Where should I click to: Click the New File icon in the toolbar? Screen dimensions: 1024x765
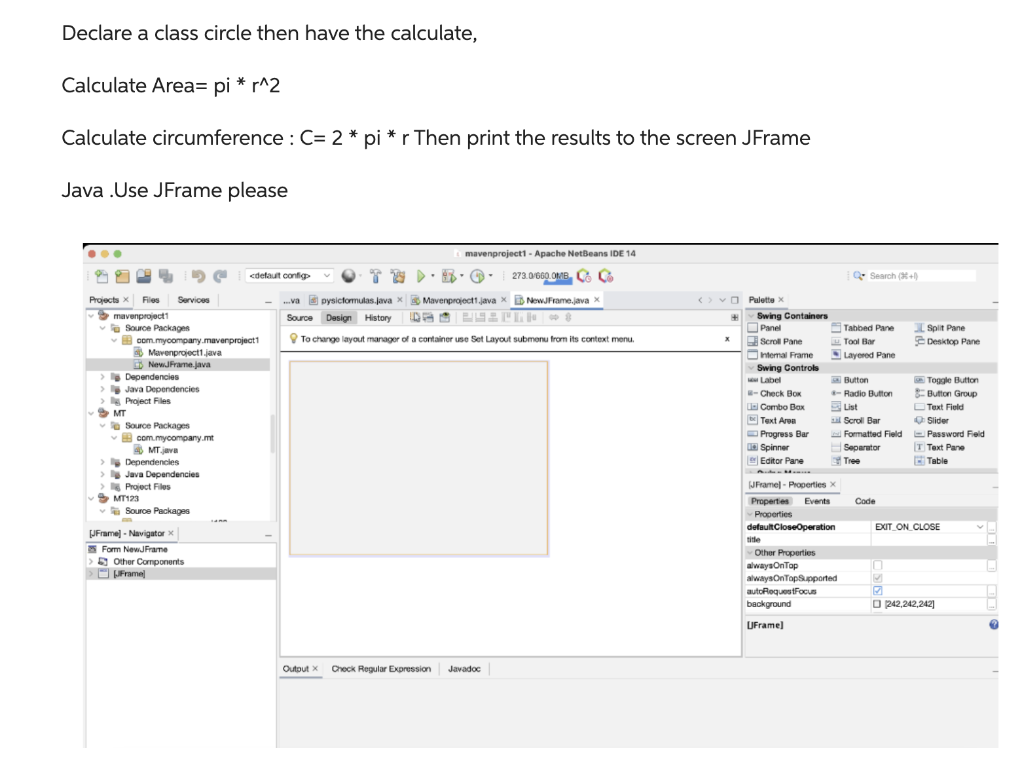[100, 277]
